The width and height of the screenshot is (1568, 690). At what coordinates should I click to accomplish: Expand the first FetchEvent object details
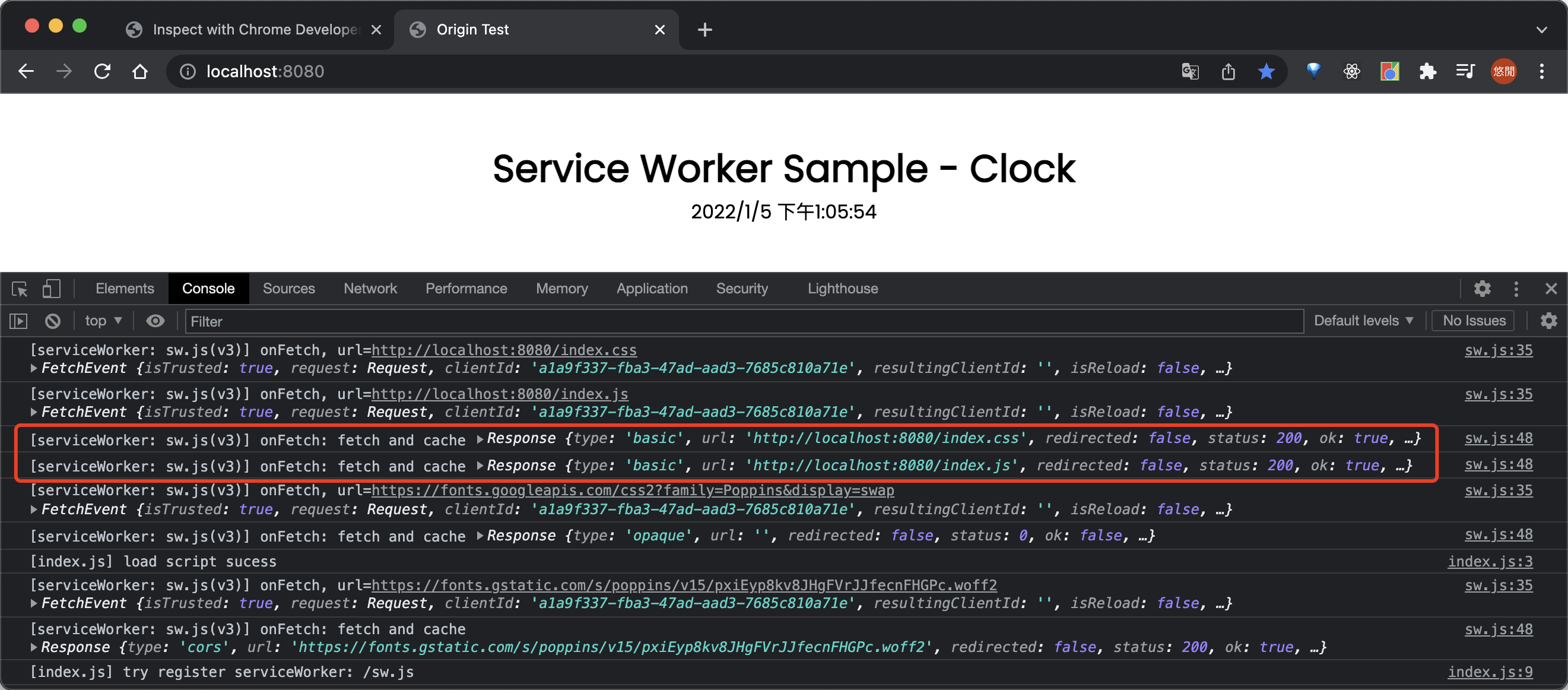tap(34, 368)
